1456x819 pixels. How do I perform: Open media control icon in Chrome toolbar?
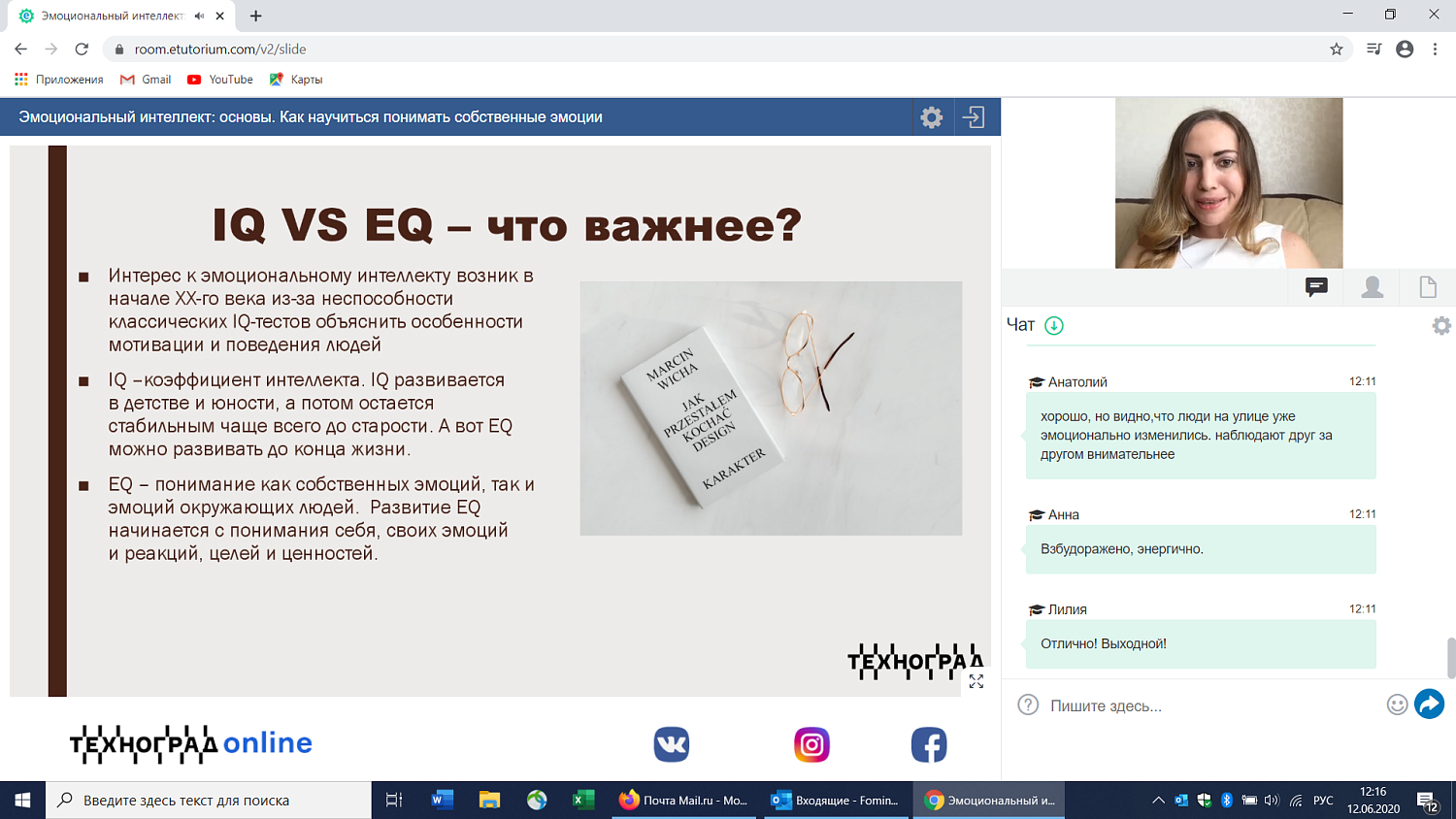[1373, 49]
